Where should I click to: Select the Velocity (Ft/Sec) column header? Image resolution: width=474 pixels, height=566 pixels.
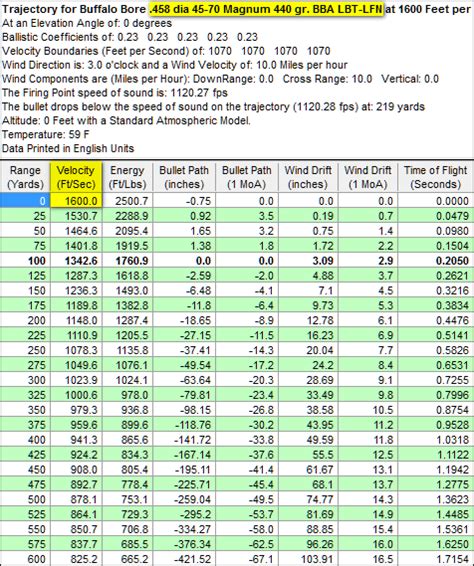click(x=76, y=177)
